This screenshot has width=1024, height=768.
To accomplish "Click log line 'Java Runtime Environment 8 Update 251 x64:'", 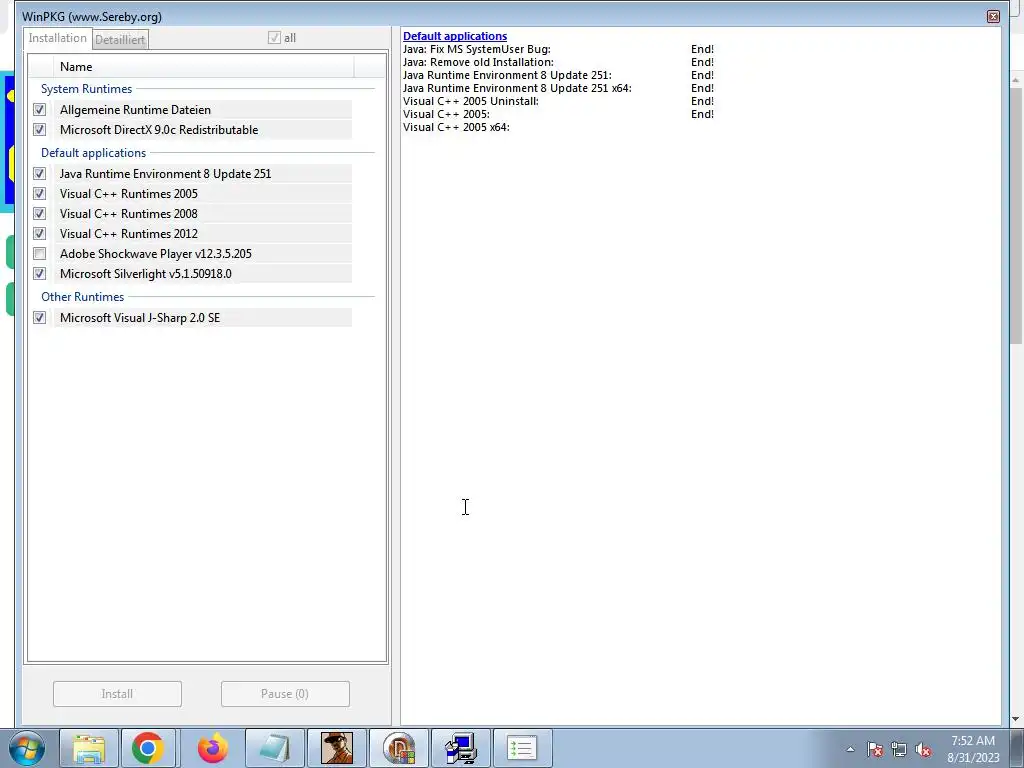I will pyautogui.click(x=517, y=88).
